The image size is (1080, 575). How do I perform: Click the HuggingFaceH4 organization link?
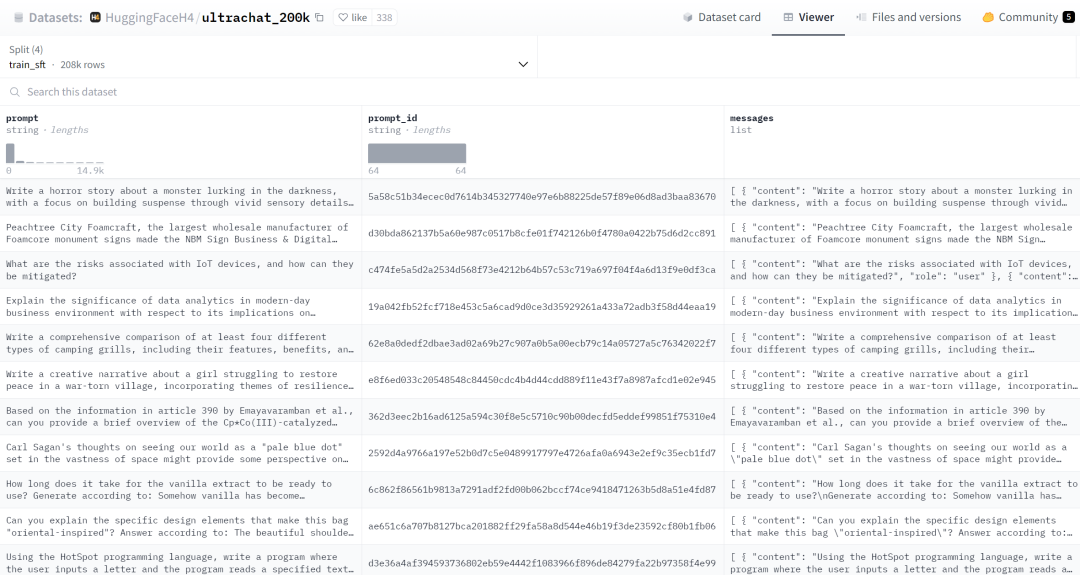pos(147,17)
